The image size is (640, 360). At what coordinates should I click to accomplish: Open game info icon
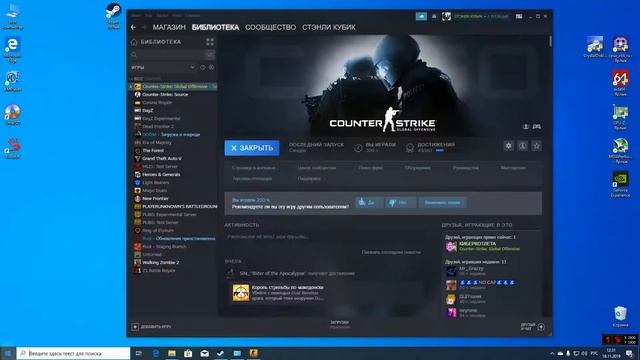coord(522,146)
